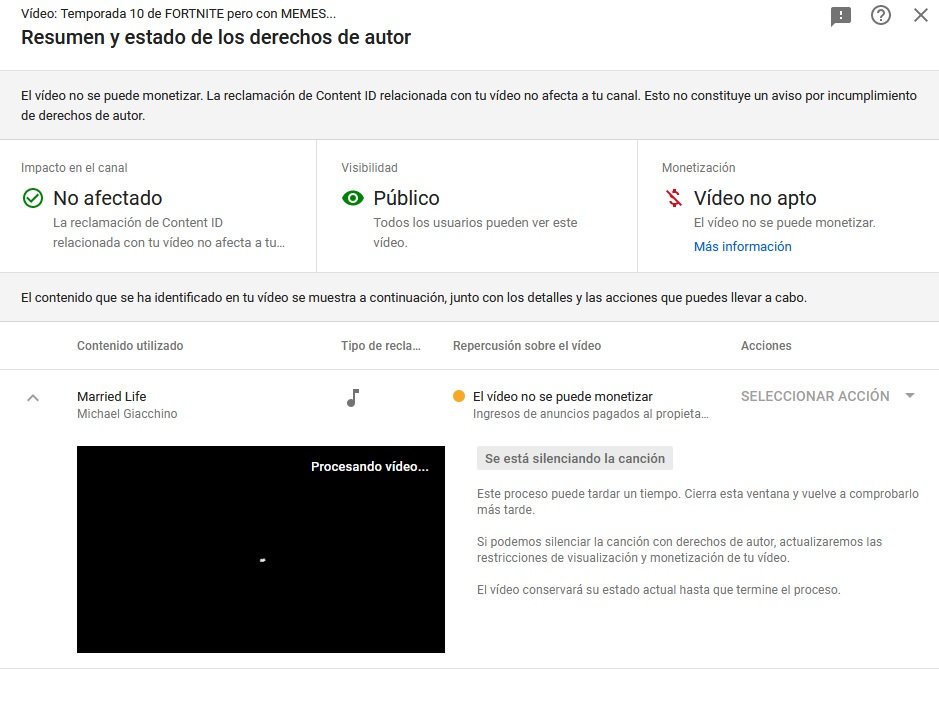Open the send feedback icon
This screenshot has height=707, width=939.
tap(841, 16)
